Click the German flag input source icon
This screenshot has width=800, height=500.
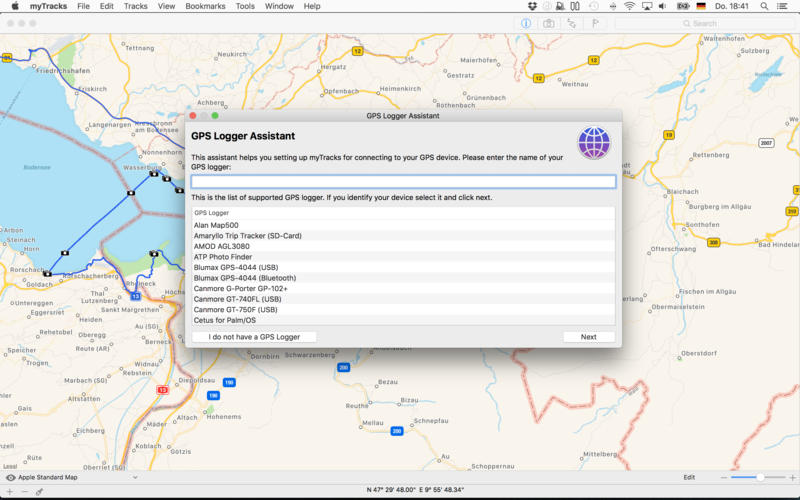tap(701, 6)
